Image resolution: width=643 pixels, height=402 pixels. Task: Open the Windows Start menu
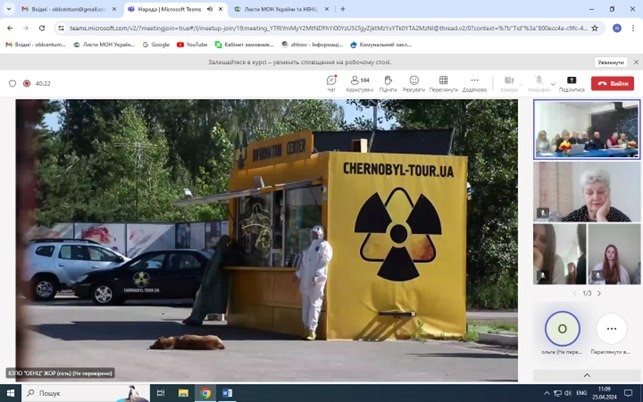(x=10, y=393)
